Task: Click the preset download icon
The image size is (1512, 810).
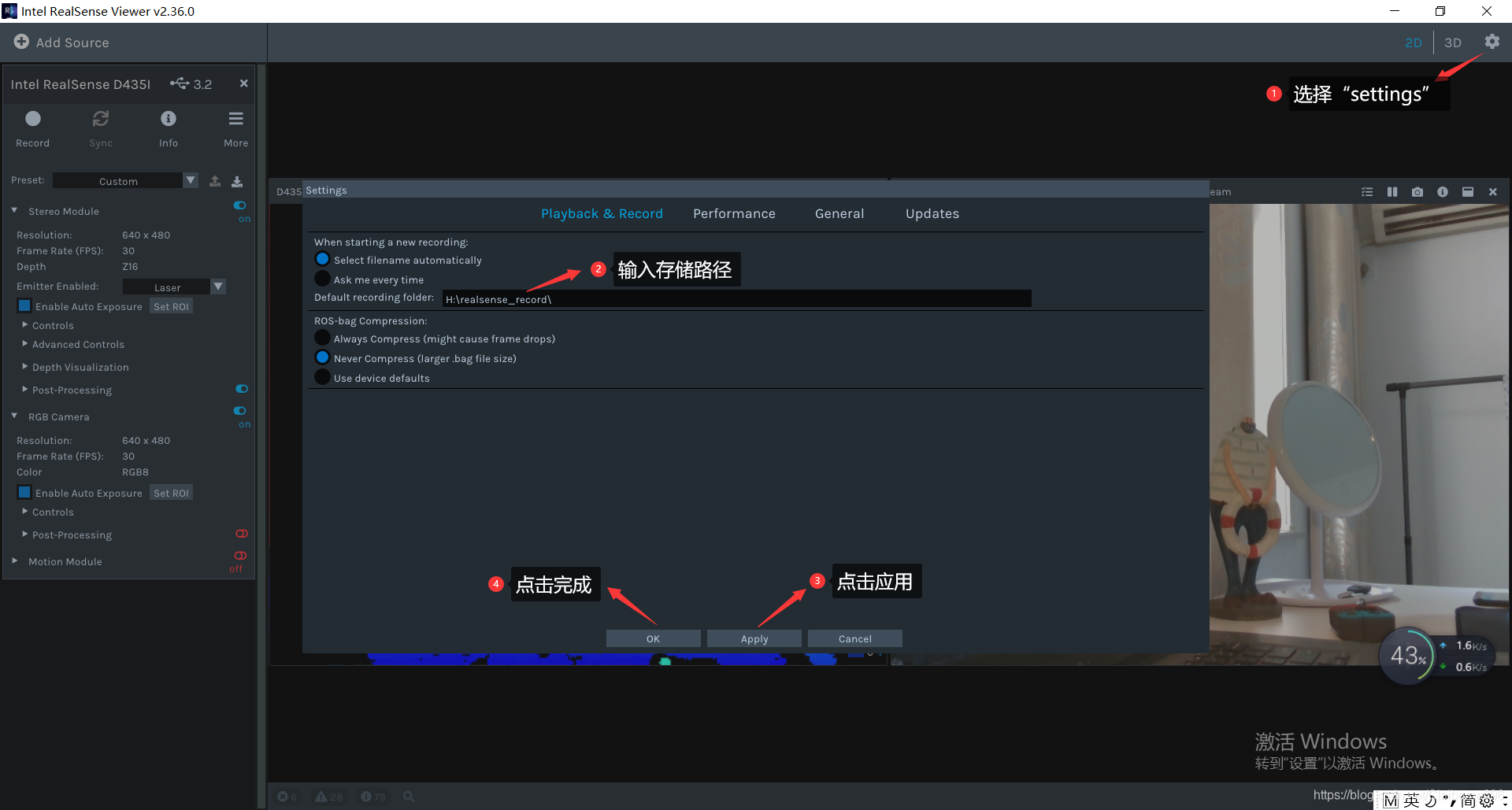Action: click(237, 181)
